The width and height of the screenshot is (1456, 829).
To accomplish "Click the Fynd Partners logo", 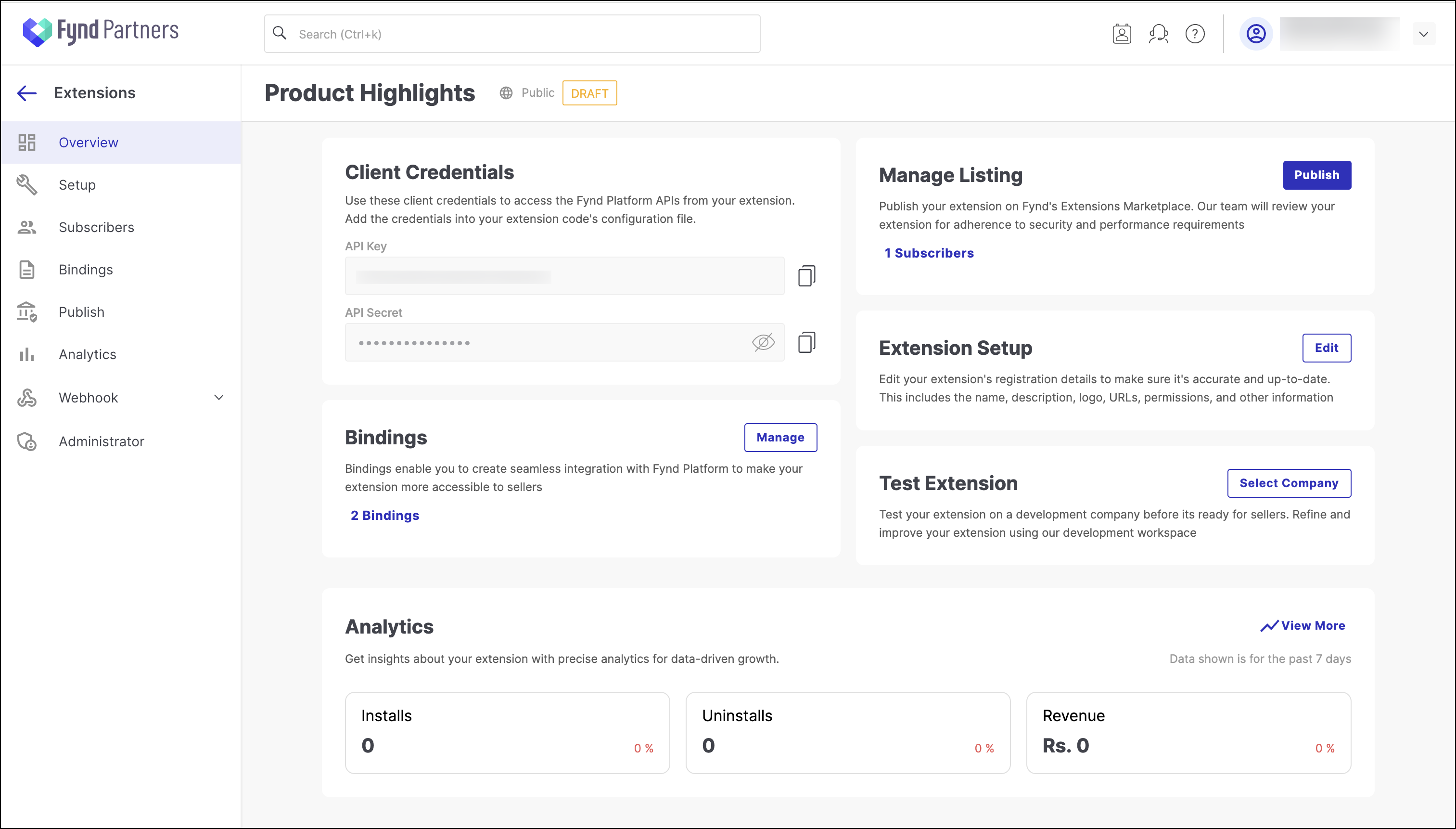I will 101,32.
